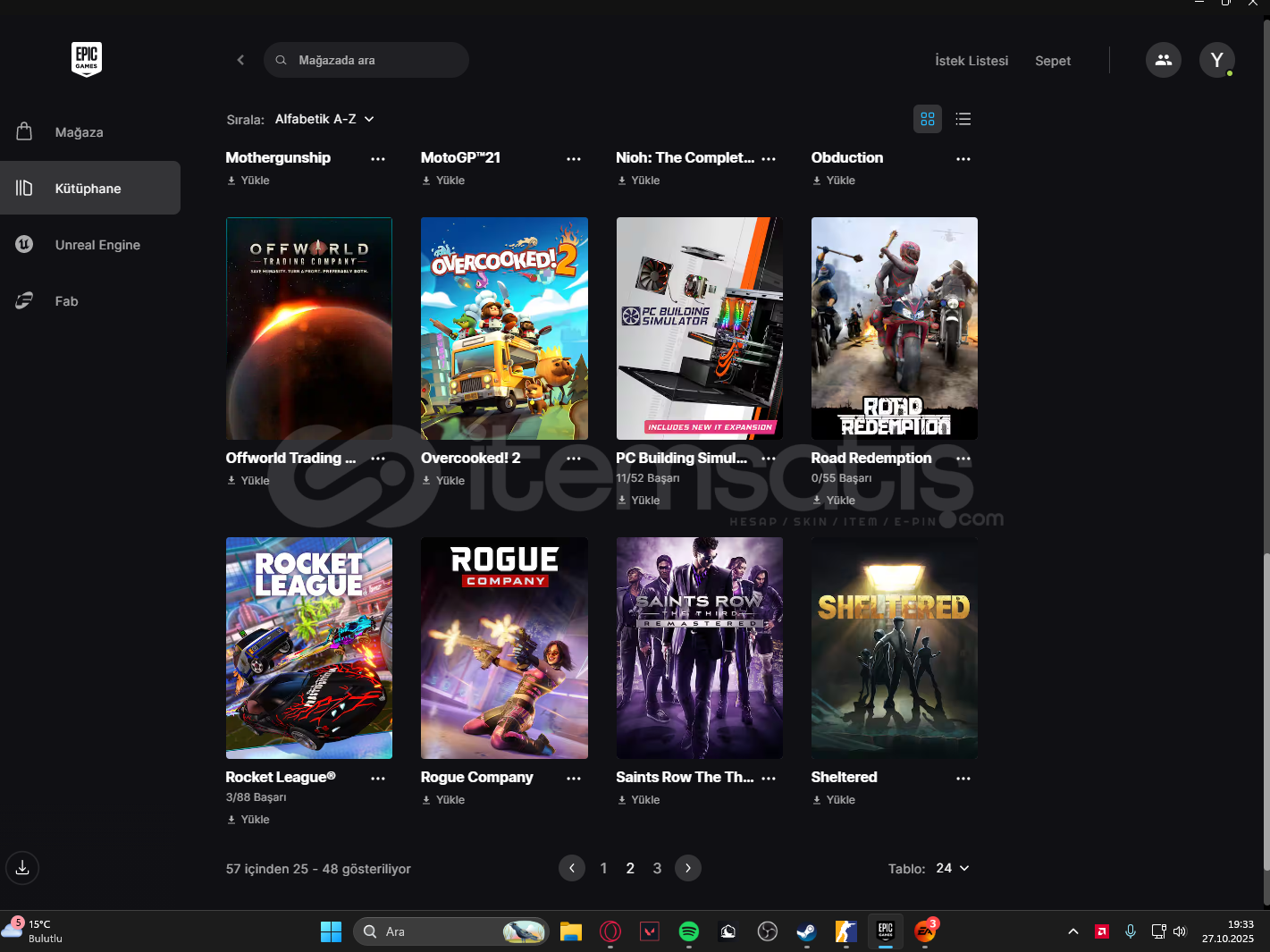This screenshot has width=1270, height=952.
Task: Open the friends list icon
Action: tap(1163, 60)
